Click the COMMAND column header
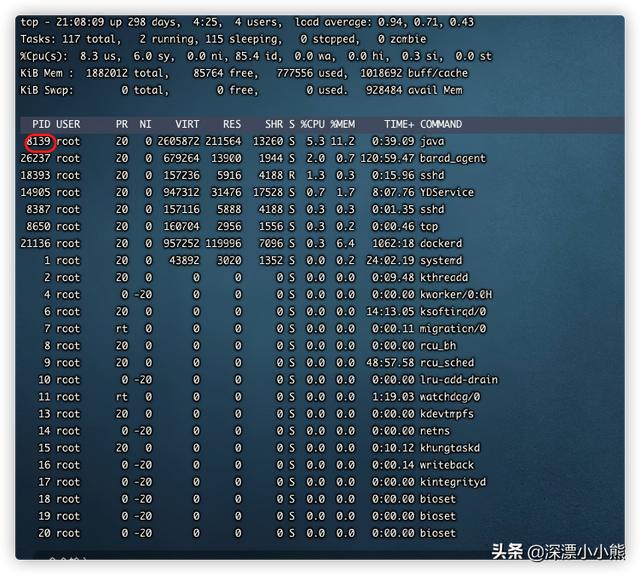The image size is (640, 575). 441,124
